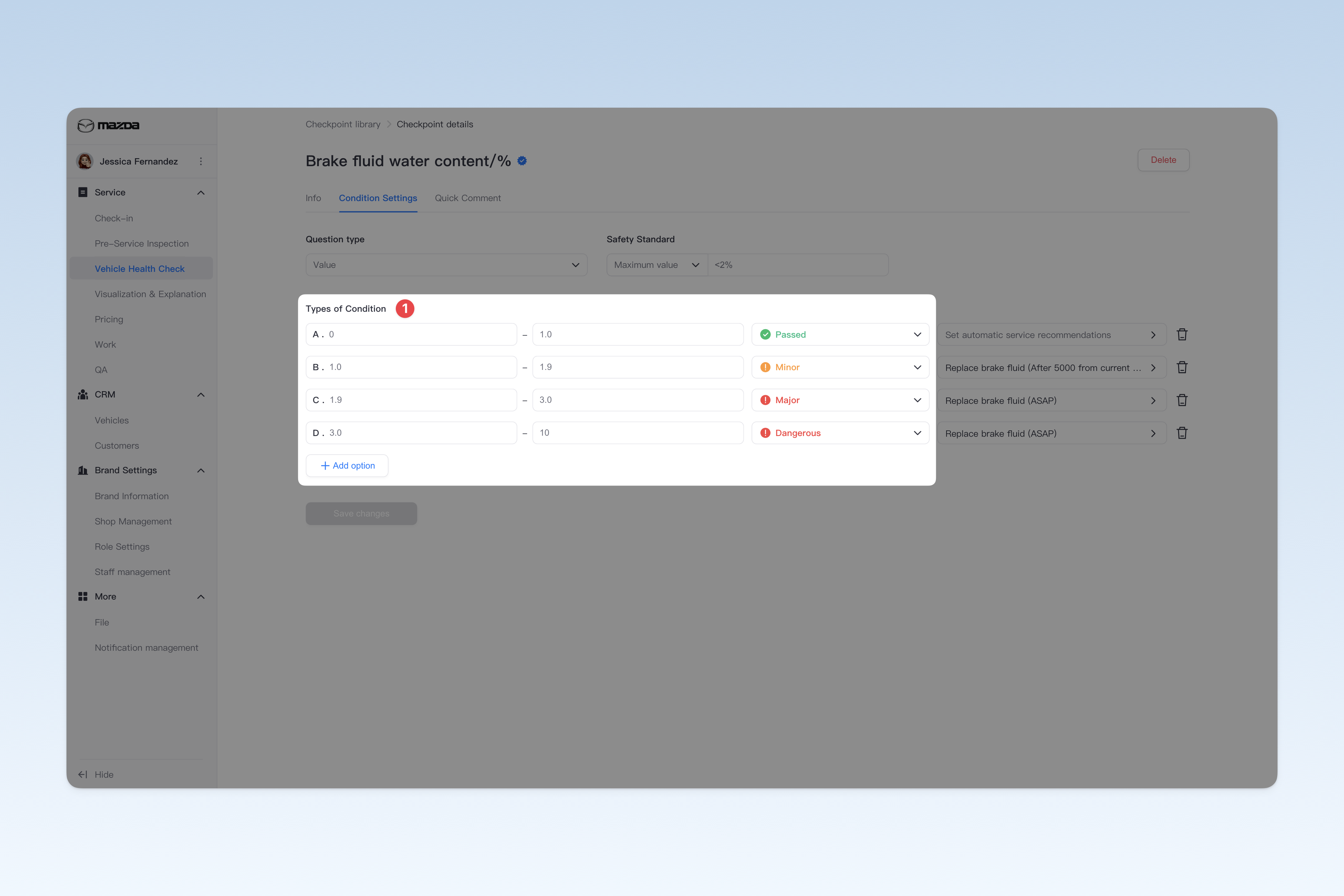Open Vehicle Health Check in sidebar

(x=141, y=269)
